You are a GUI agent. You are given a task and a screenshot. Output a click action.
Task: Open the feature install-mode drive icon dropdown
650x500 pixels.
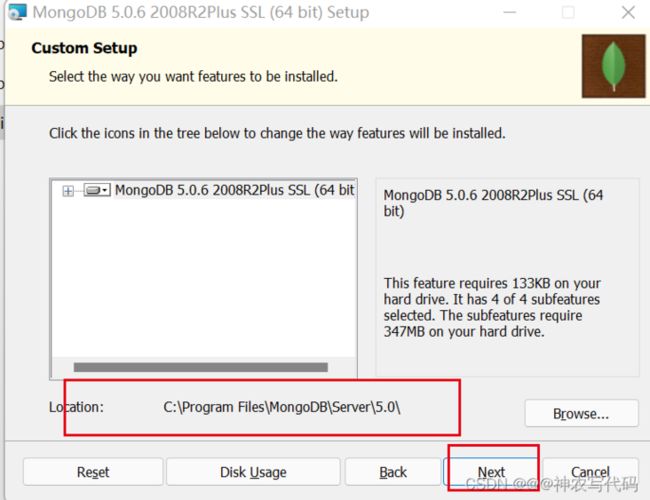(97, 190)
